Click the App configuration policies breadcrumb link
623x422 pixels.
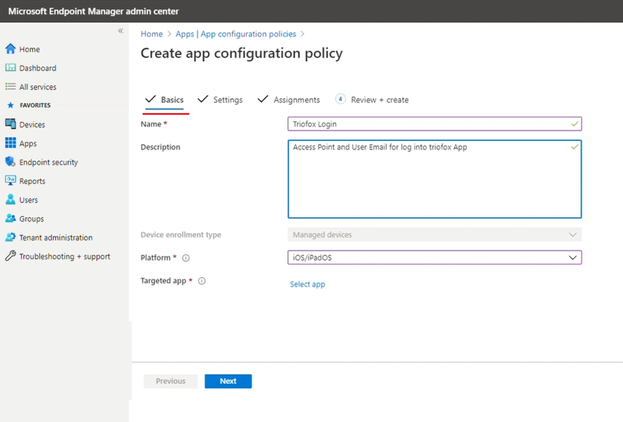pyautogui.click(x=248, y=34)
